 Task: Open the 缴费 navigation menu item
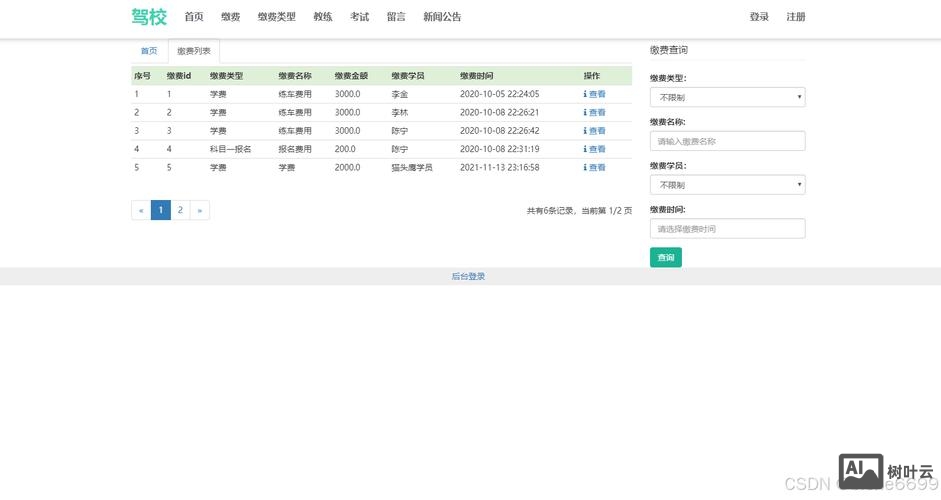click(230, 17)
